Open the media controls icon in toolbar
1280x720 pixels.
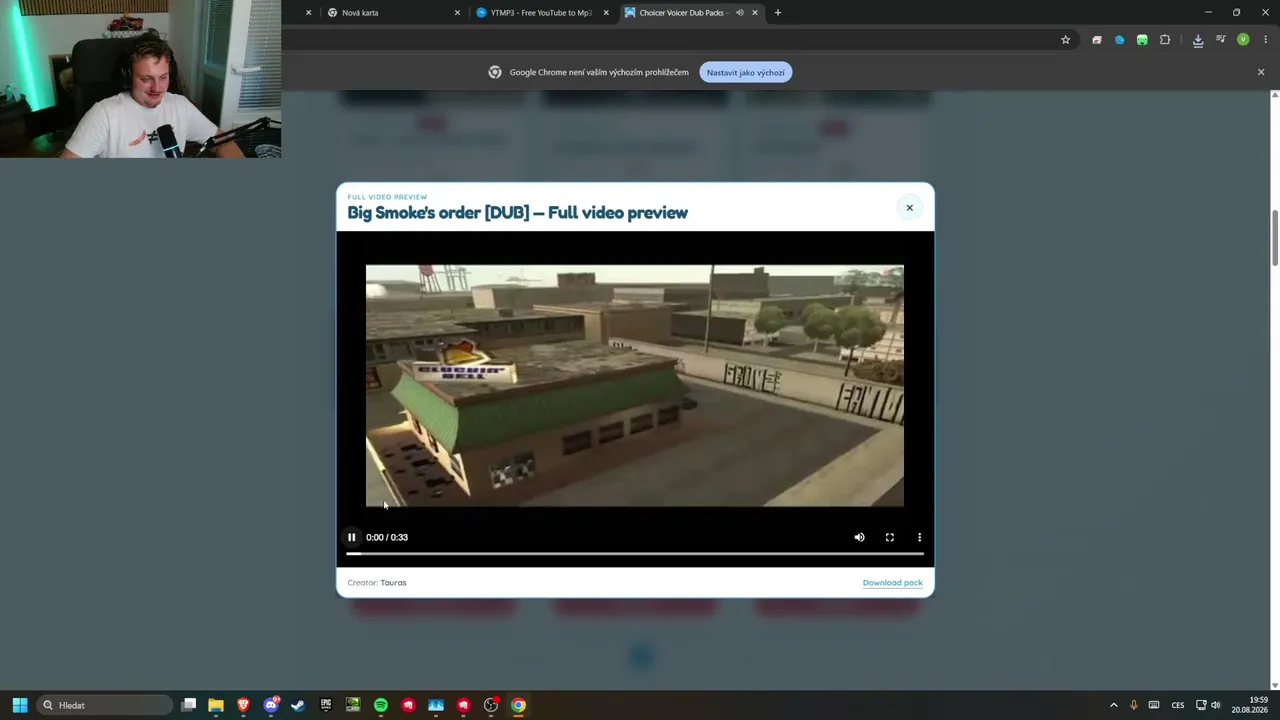click(x=1221, y=40)
